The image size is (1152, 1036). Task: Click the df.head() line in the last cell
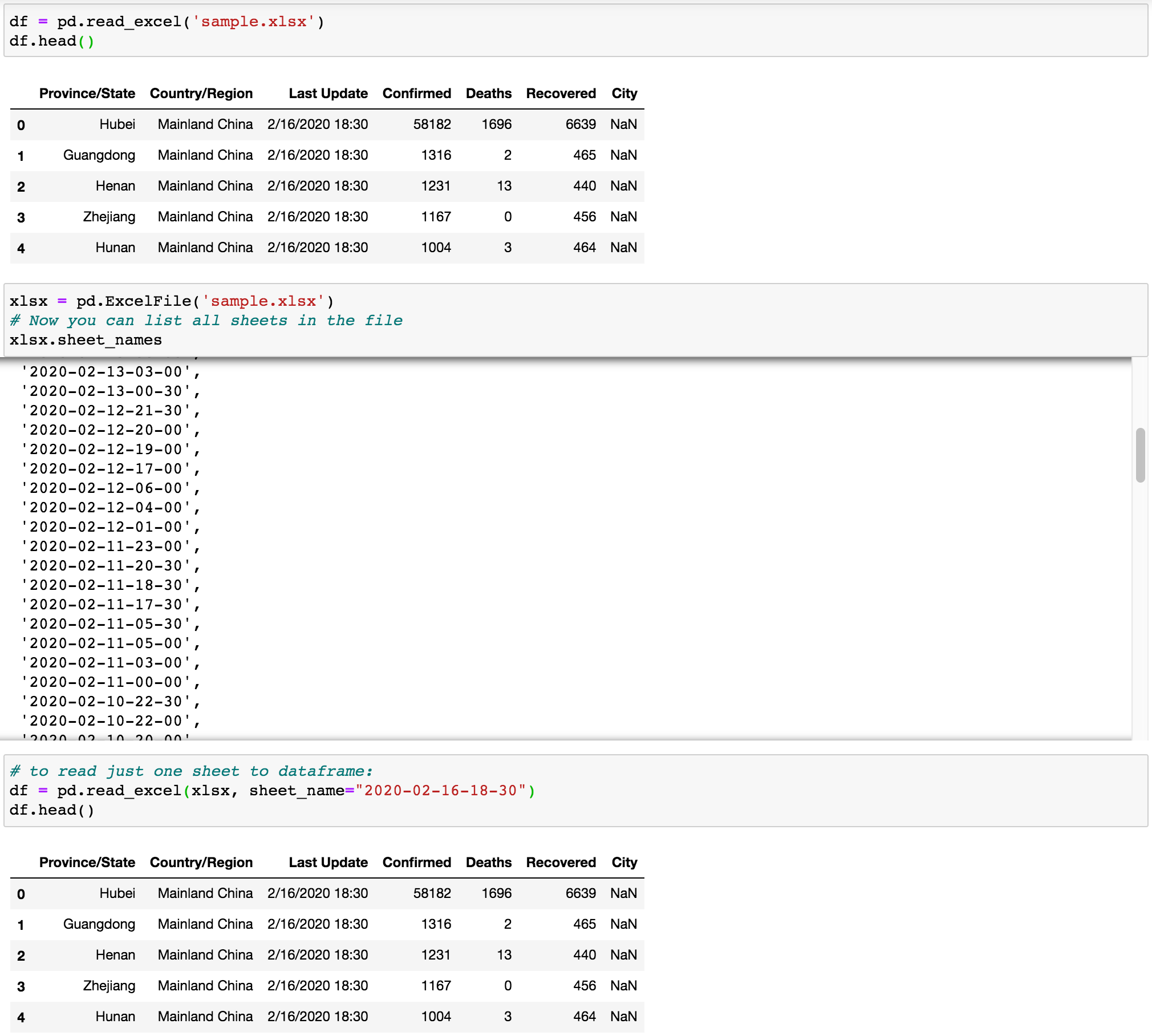51,810
